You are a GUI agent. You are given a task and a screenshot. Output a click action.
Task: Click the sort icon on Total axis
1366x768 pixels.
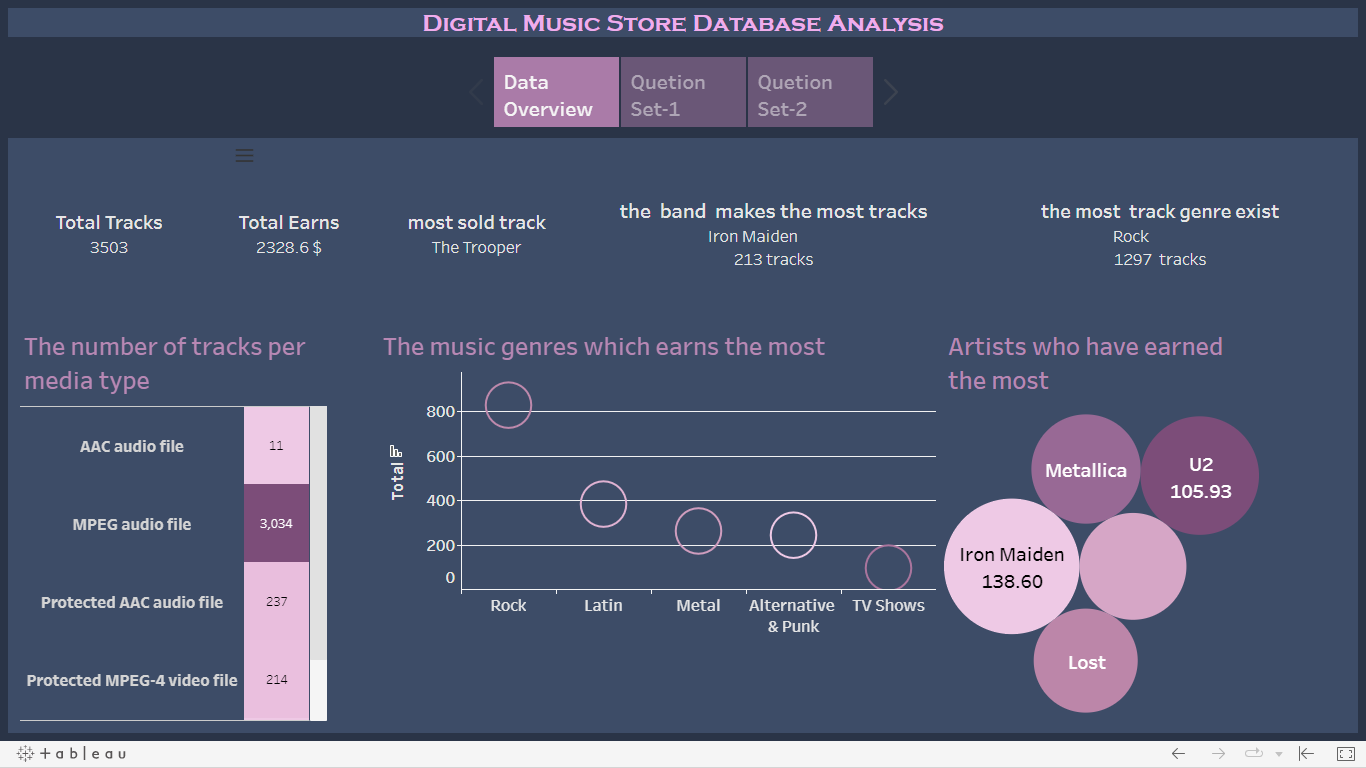[396, 451]
